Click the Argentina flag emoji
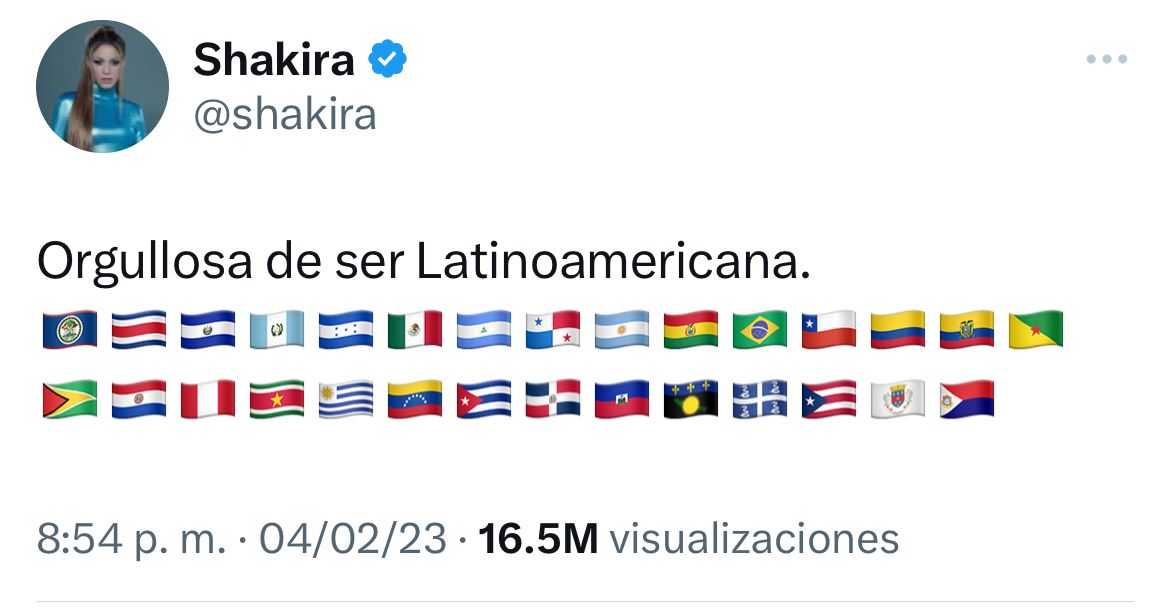Image resolution: width=1170 pixels, height=608 pixels. click(622, 330)
